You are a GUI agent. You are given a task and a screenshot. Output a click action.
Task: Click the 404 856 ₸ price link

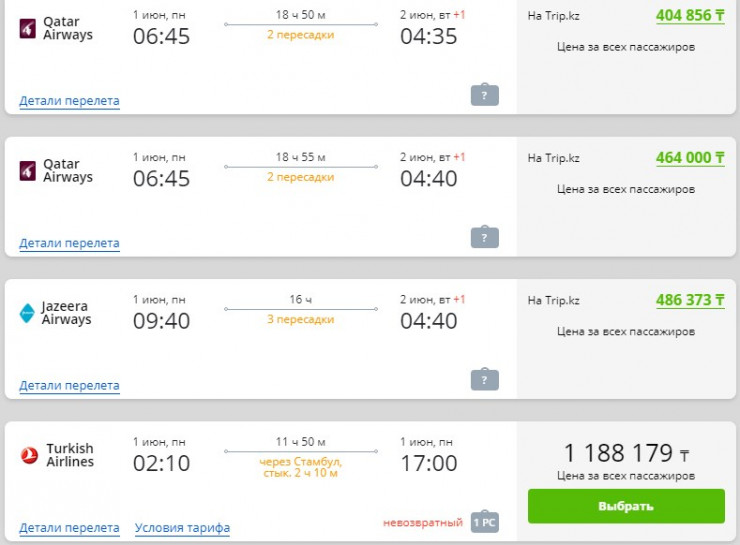click(x=690, y=15)
